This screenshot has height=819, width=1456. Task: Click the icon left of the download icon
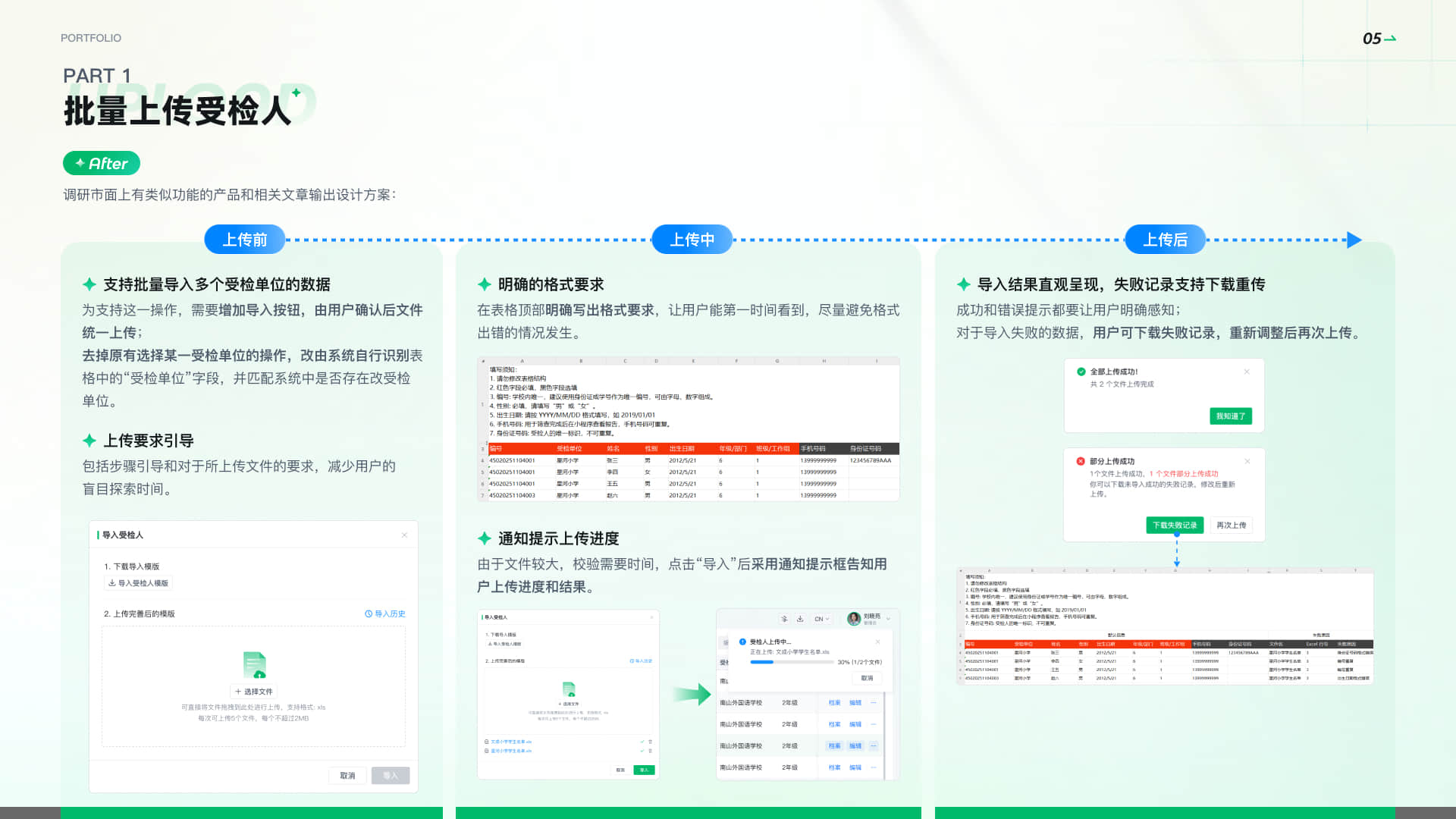pos(784,619)
